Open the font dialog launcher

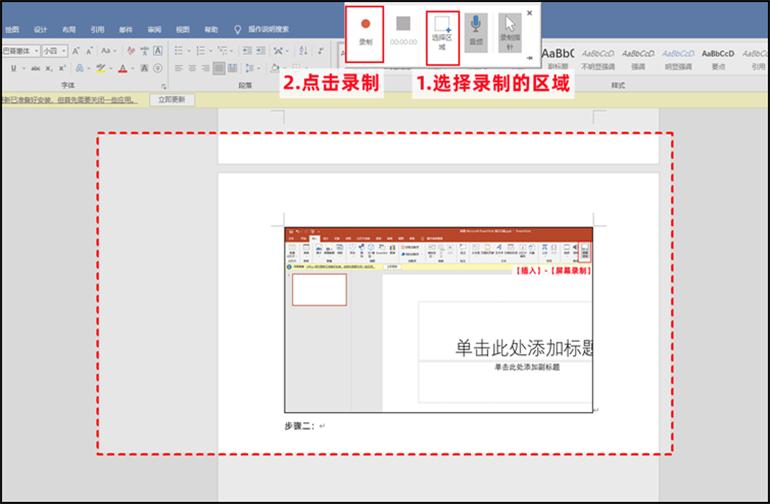164,86
